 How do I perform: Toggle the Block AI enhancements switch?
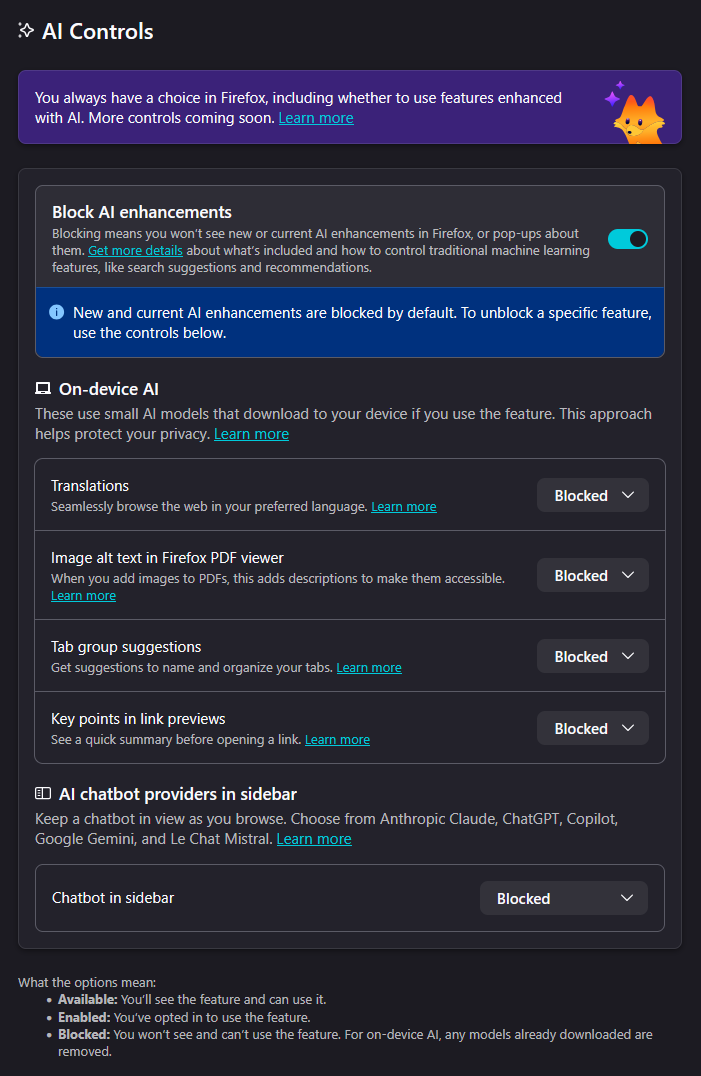(x=628, y=239)
